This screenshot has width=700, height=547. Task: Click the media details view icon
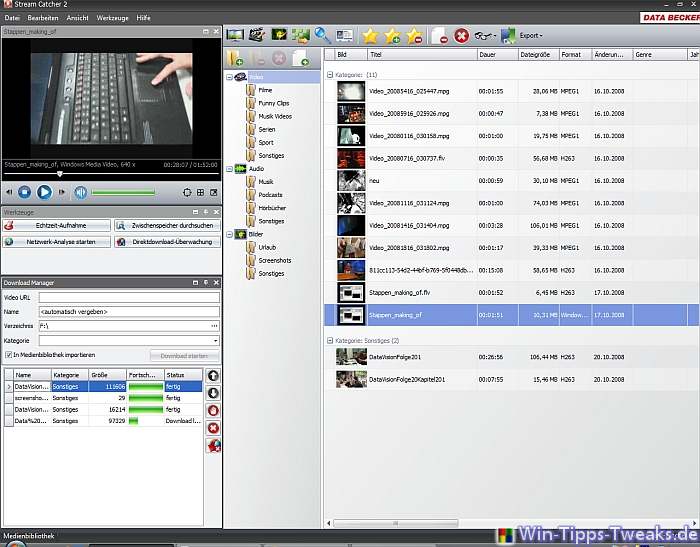344,35
